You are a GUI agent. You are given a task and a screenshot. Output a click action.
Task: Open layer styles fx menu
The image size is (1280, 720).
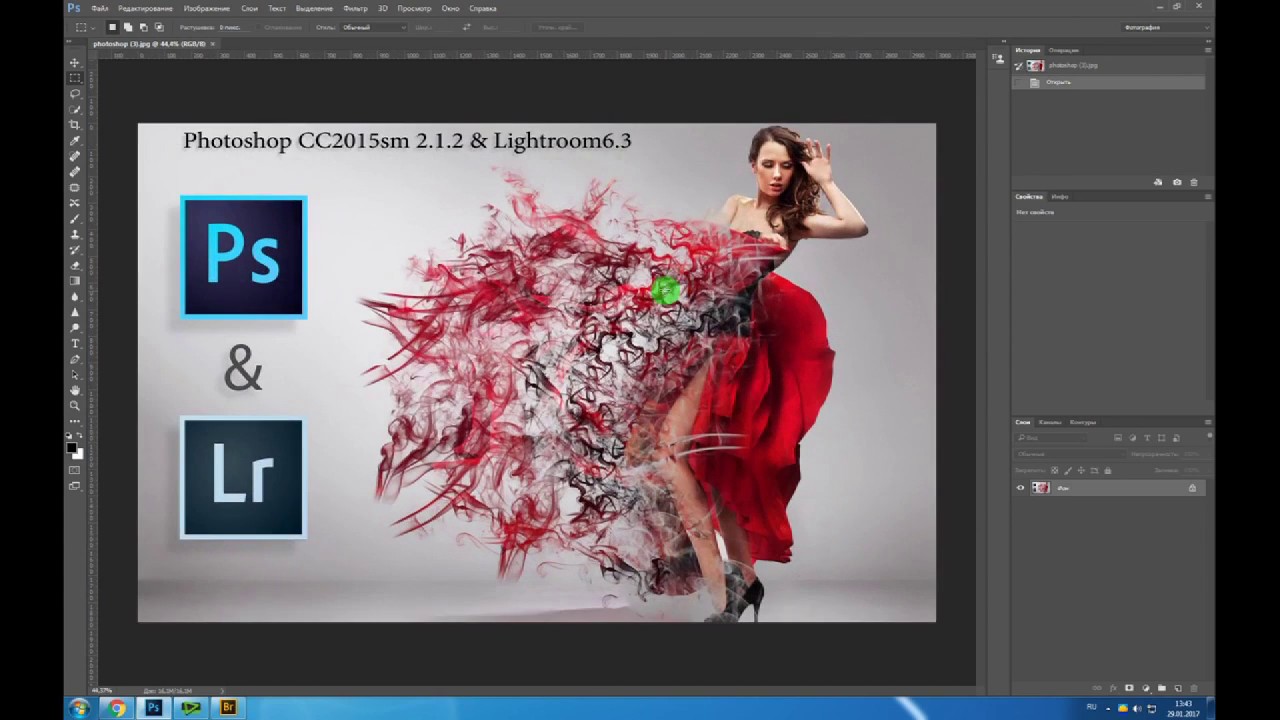(1113, 688)
